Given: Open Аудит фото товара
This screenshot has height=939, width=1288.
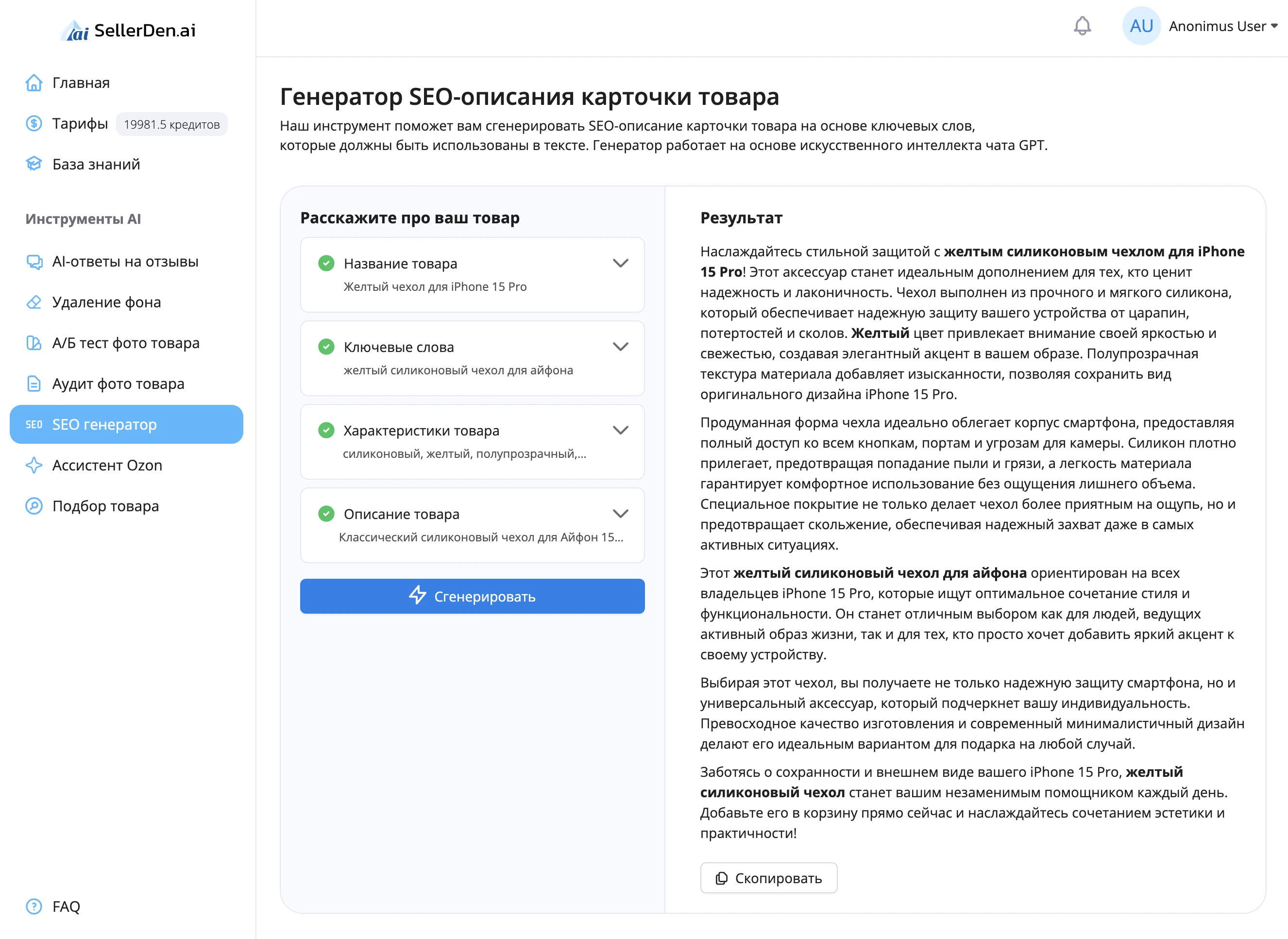Looking at the screenshot, I should 119,384.
